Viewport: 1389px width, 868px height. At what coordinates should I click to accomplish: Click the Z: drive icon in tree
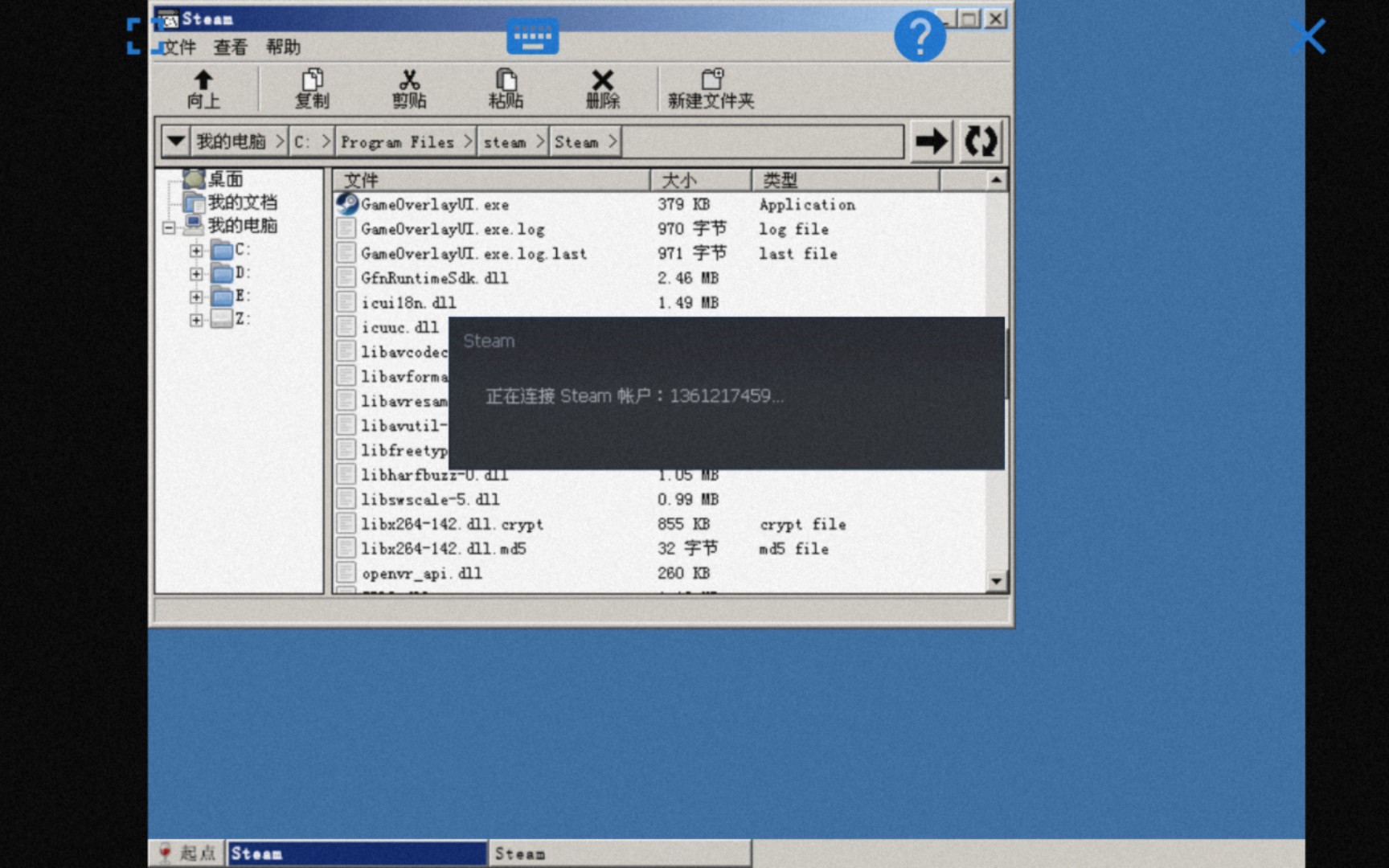click(x=222, y=319)
